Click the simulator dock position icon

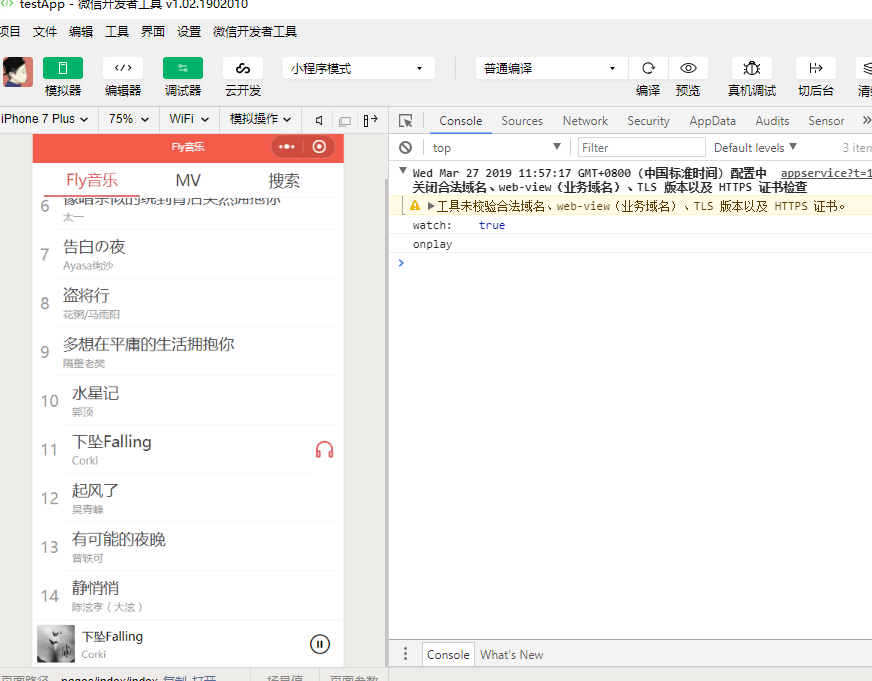tap(370, 120)
